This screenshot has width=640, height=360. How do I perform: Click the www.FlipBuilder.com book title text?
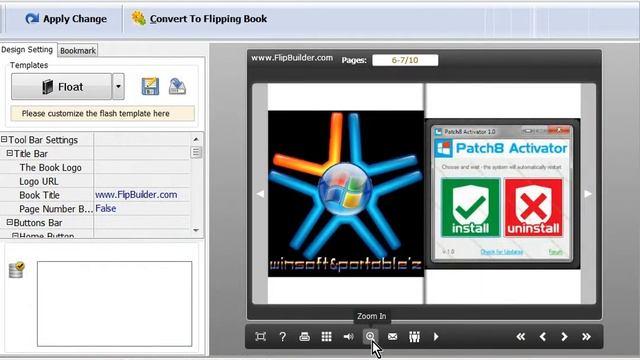click(x=292, y=58)
